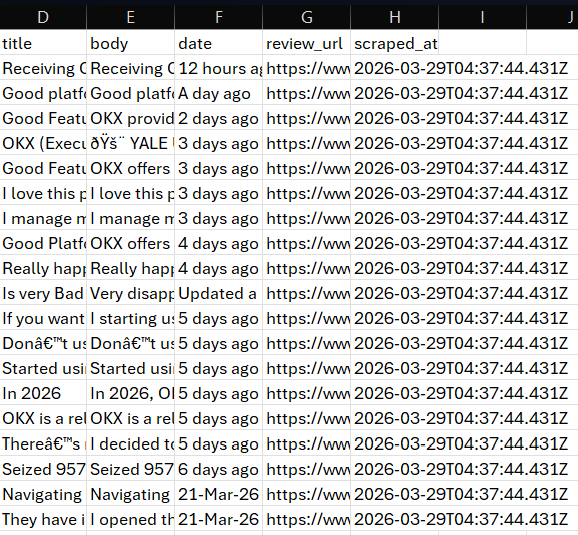The width and height of the screenshot is (578, 535).
Task: Select title cell 'Navigating'
Action: [x=43, y=494]
